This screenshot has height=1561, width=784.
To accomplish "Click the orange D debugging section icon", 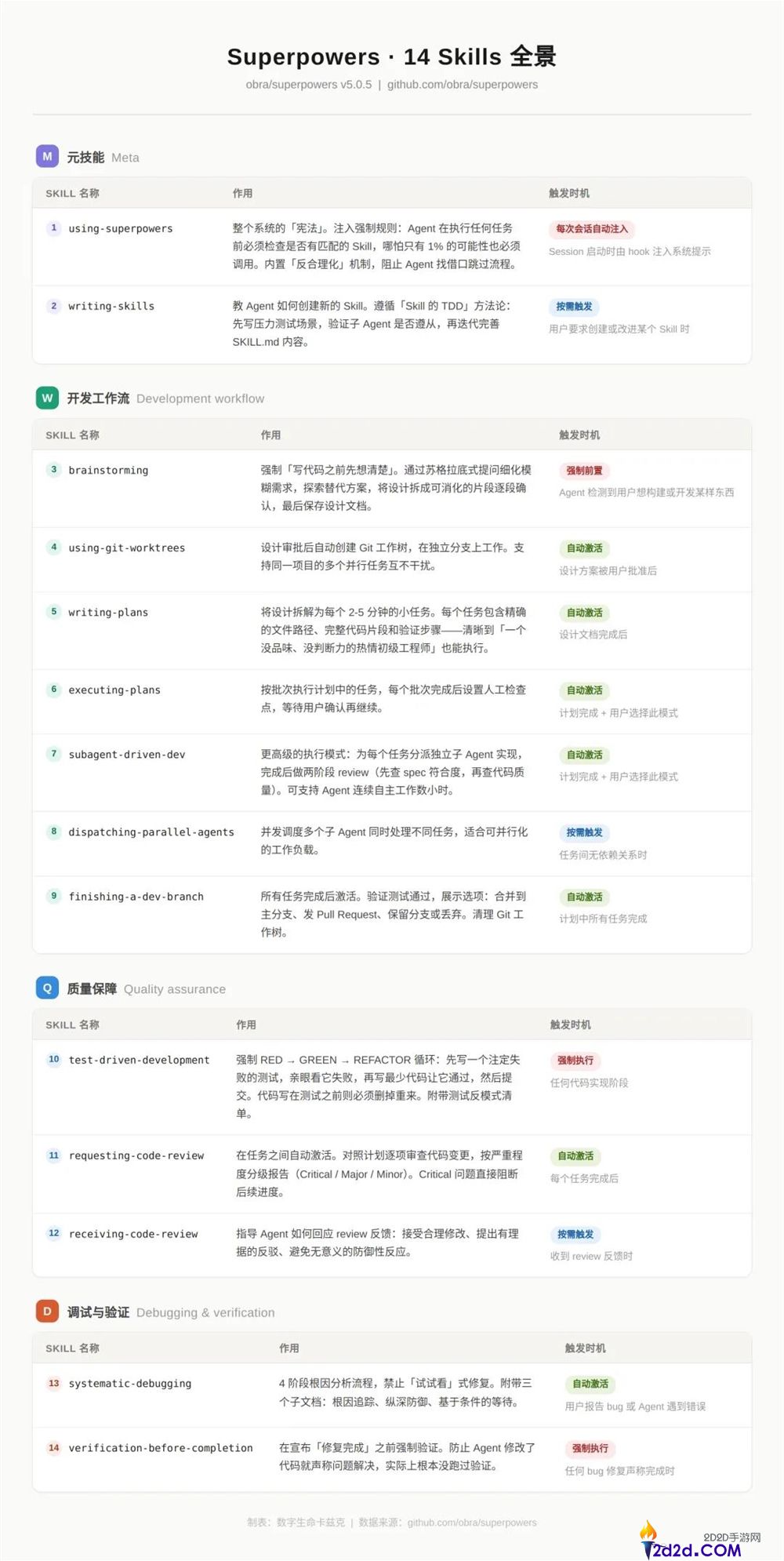I will 47,1311.
